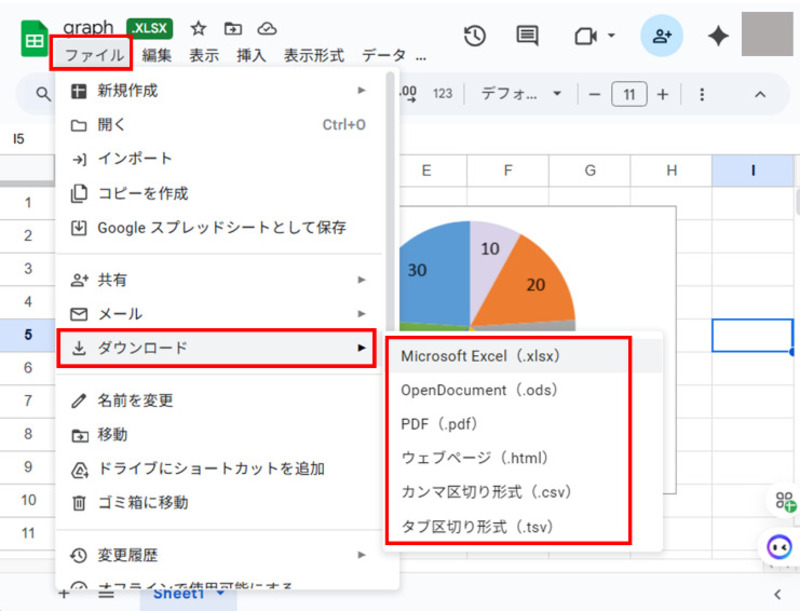This screenshot has width=800, height=611.
Task: Expand the font family dropdown
Action: [x=520, y=94]
